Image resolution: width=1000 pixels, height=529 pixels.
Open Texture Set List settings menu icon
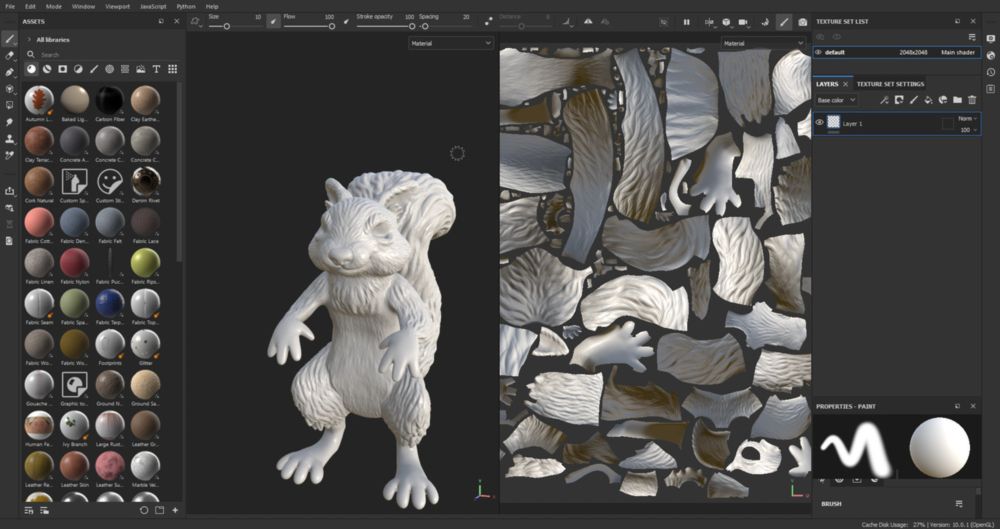pyautogui.click(x=972, y=37)
